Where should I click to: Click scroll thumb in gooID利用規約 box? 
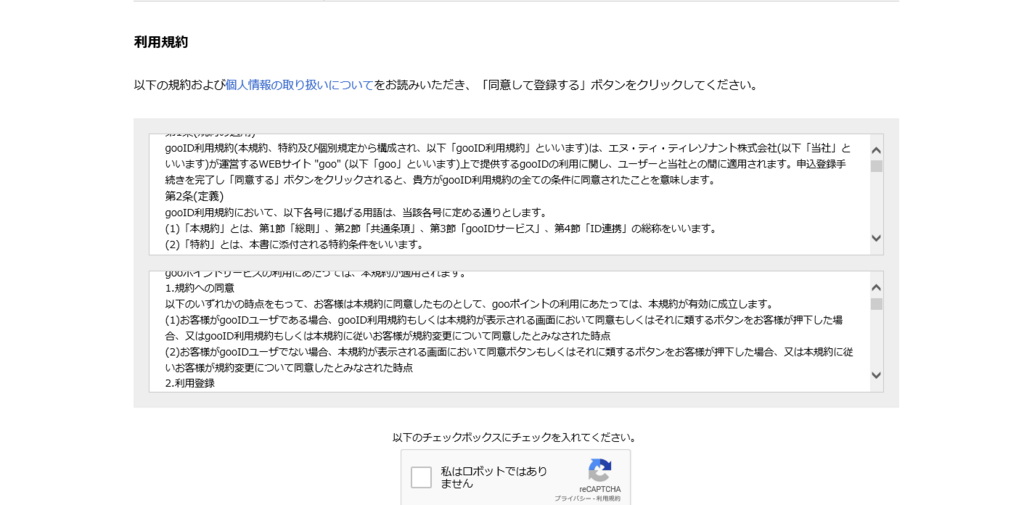pos(876,166)
